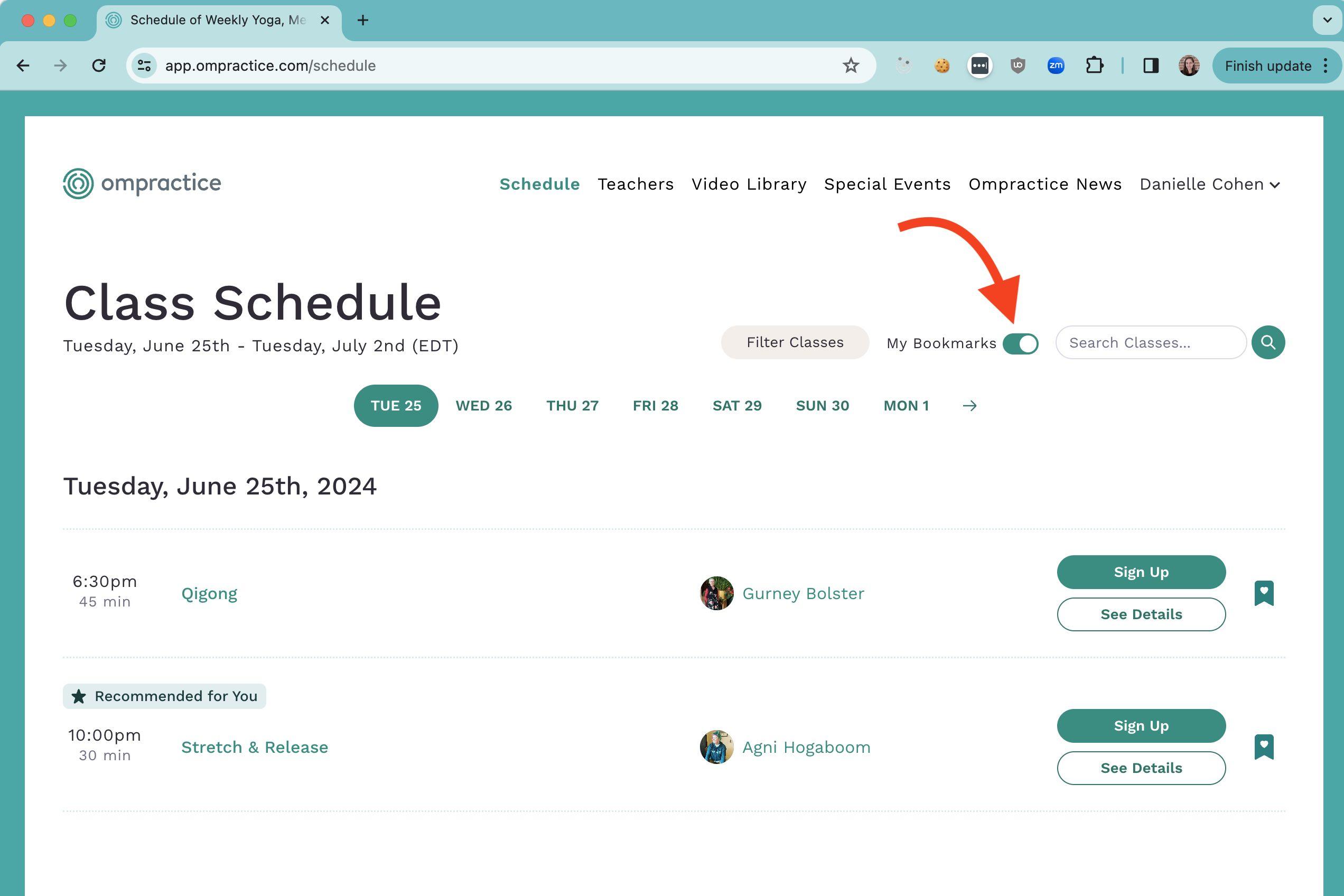The height and width of the screenshot is (896, 1344).
Task: Open the uBlock Origin extension icon
Action: tap(1018, 65)
